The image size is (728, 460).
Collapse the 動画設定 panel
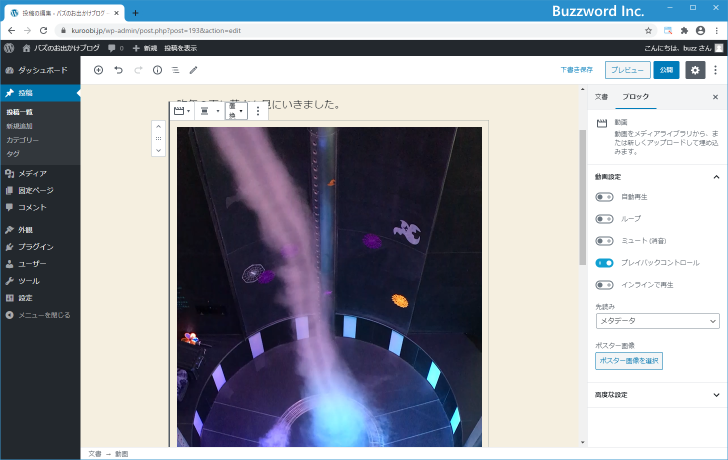pos(657,177)
